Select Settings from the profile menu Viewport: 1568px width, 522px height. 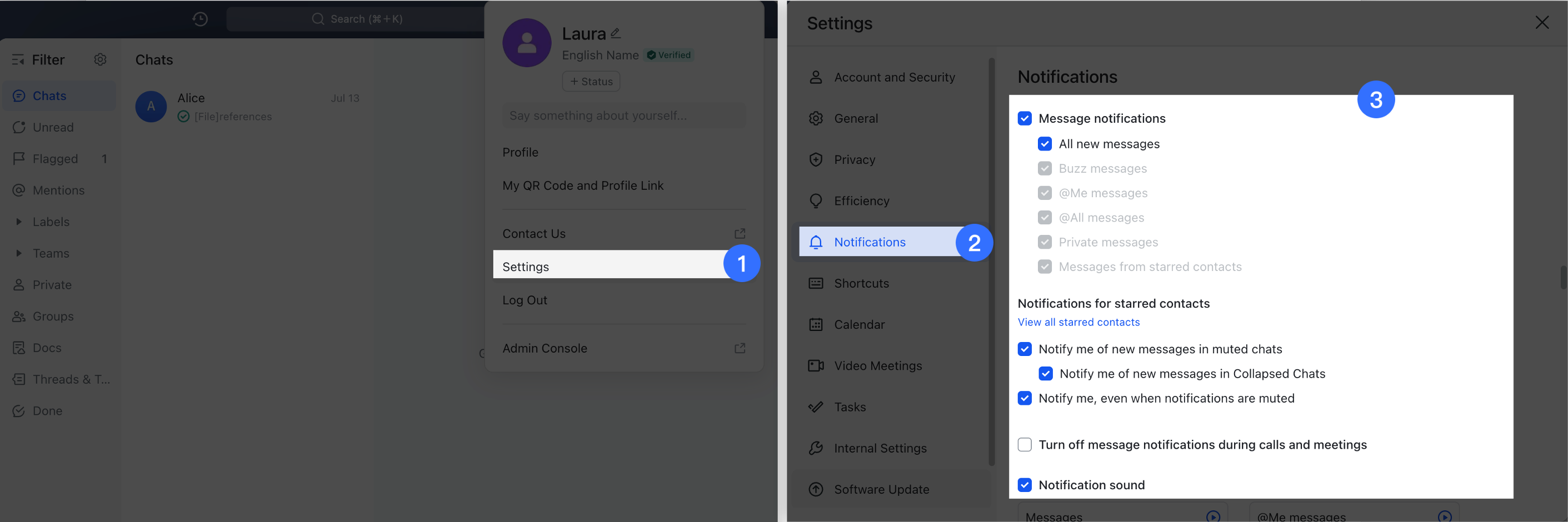point(525,266)
